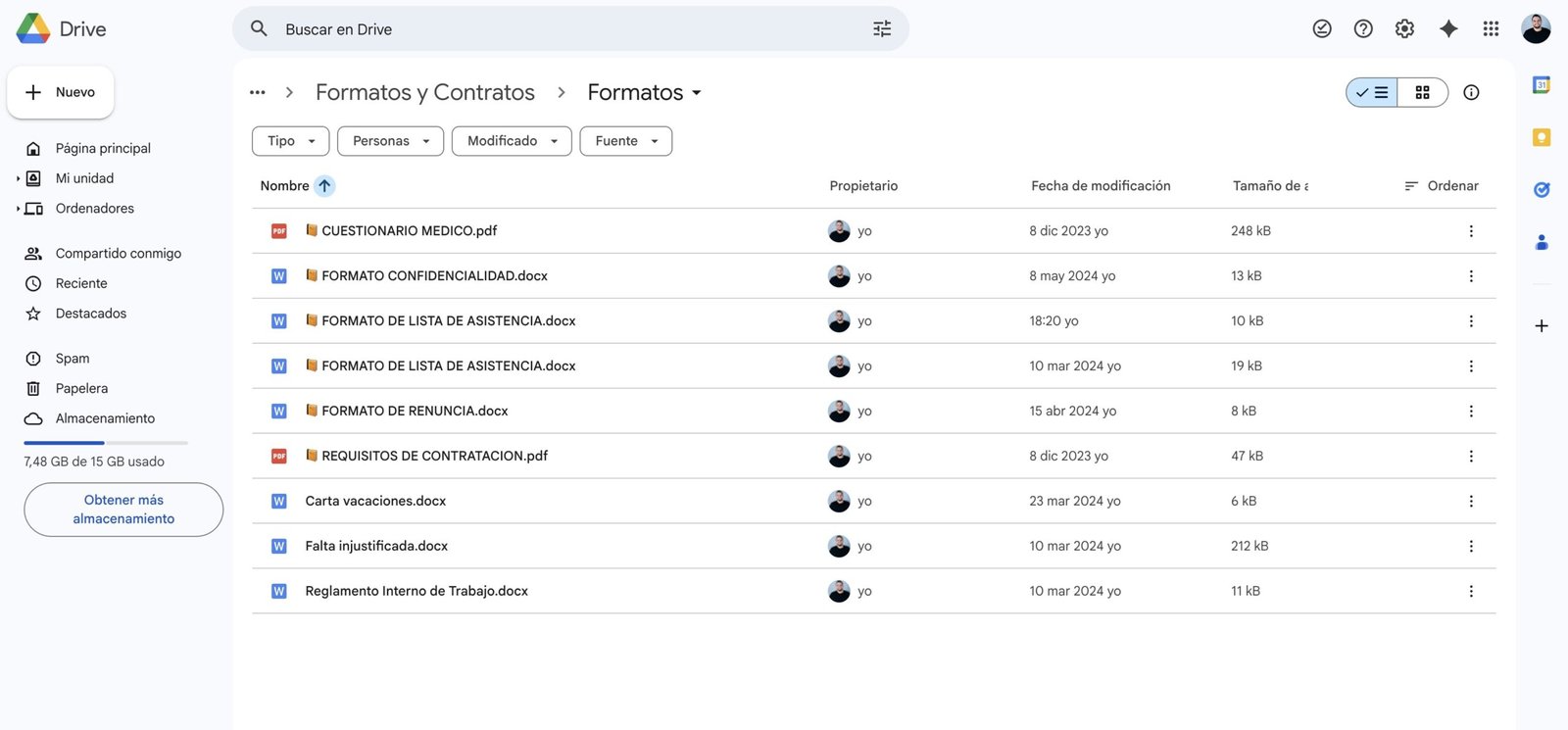Reverse sort direction arrow beside Nombre
Screen dimensions: 1568x730
tap(324, 186)
